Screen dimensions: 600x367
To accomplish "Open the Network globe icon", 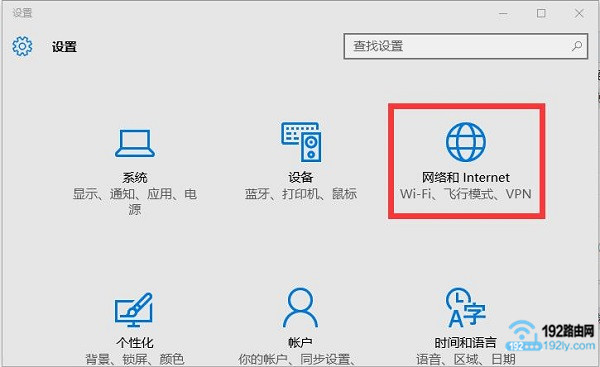I will [x=466, y=142].
